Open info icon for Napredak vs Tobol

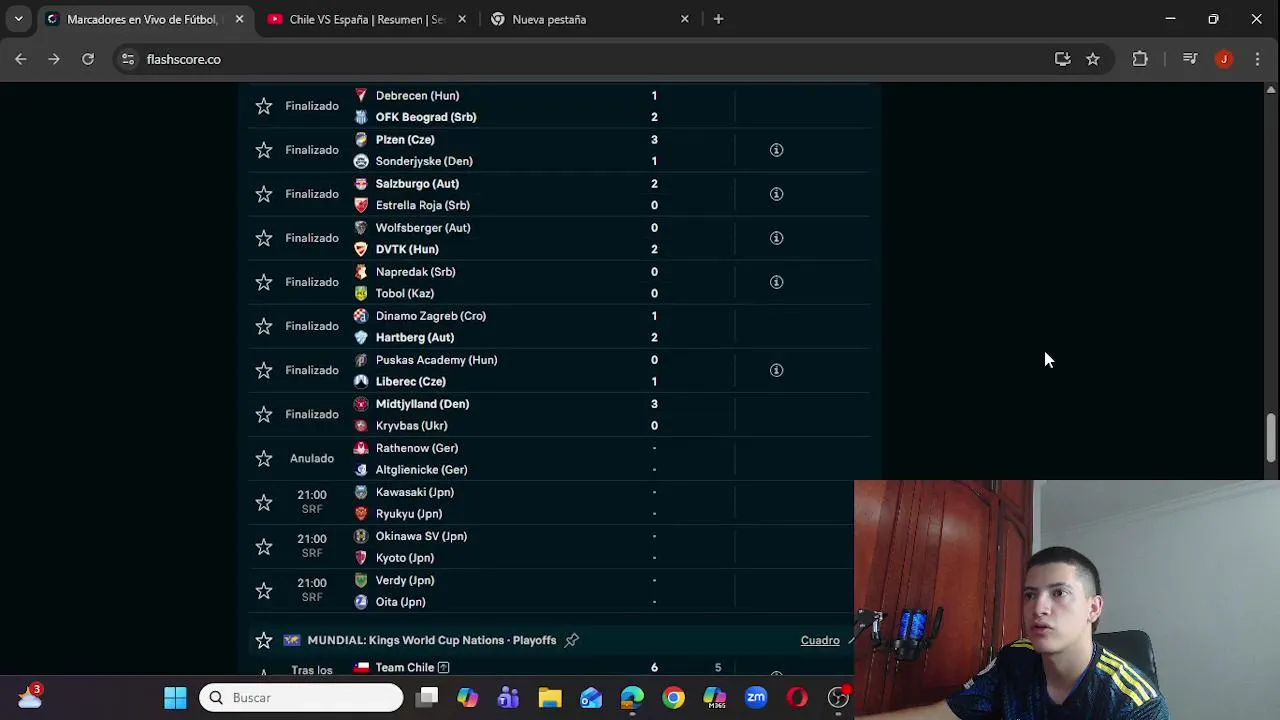(776, 282)
